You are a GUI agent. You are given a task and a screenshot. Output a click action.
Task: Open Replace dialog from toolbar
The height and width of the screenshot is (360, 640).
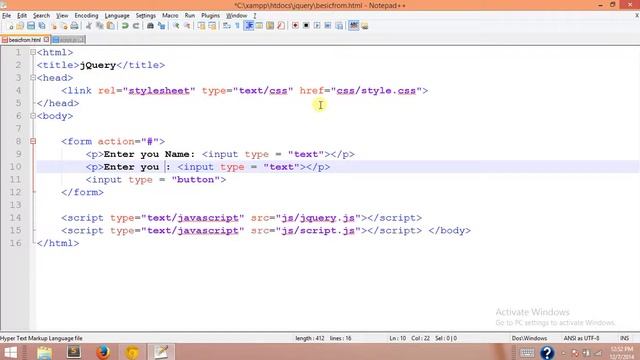click(162, 26)
